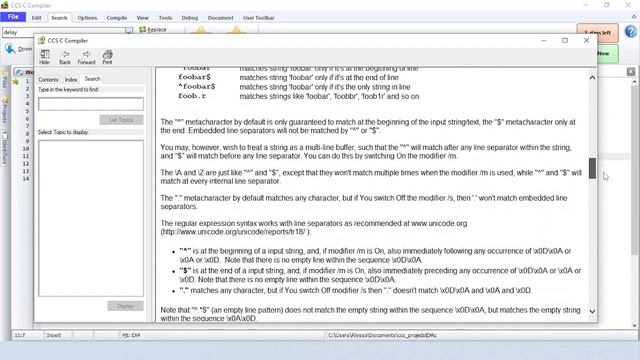Click the keyword to find input field

pos(91,104)
